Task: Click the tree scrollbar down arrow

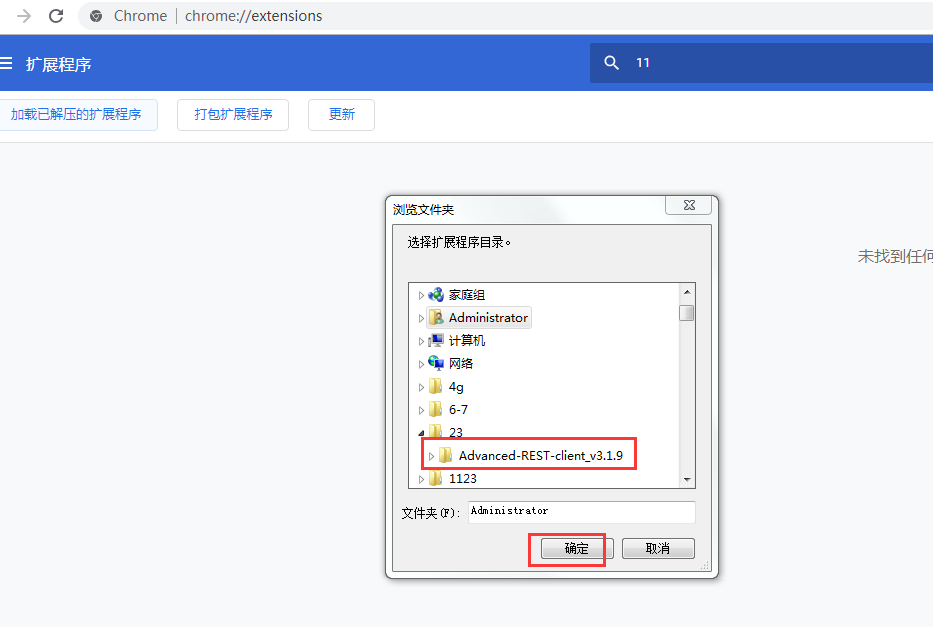Action: click(x=687, y=479)
